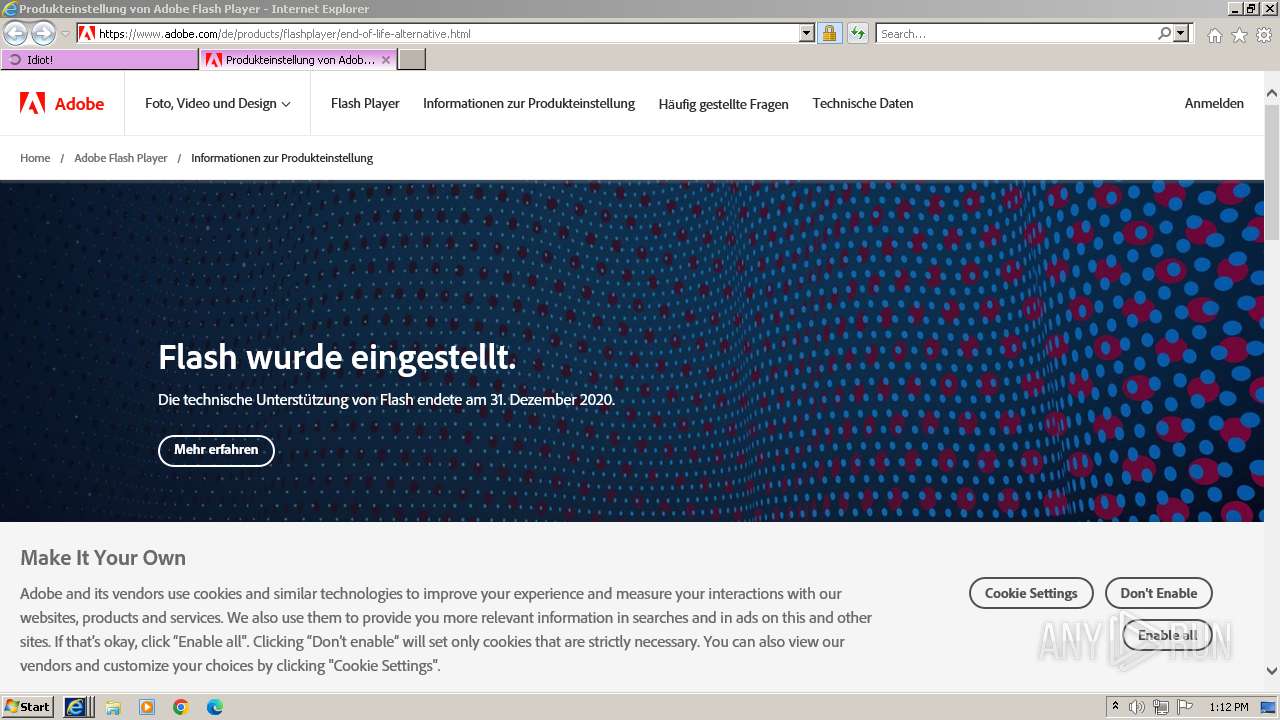
Task: Click the page scroll down arrow
Action: (x=1272, y=671)
